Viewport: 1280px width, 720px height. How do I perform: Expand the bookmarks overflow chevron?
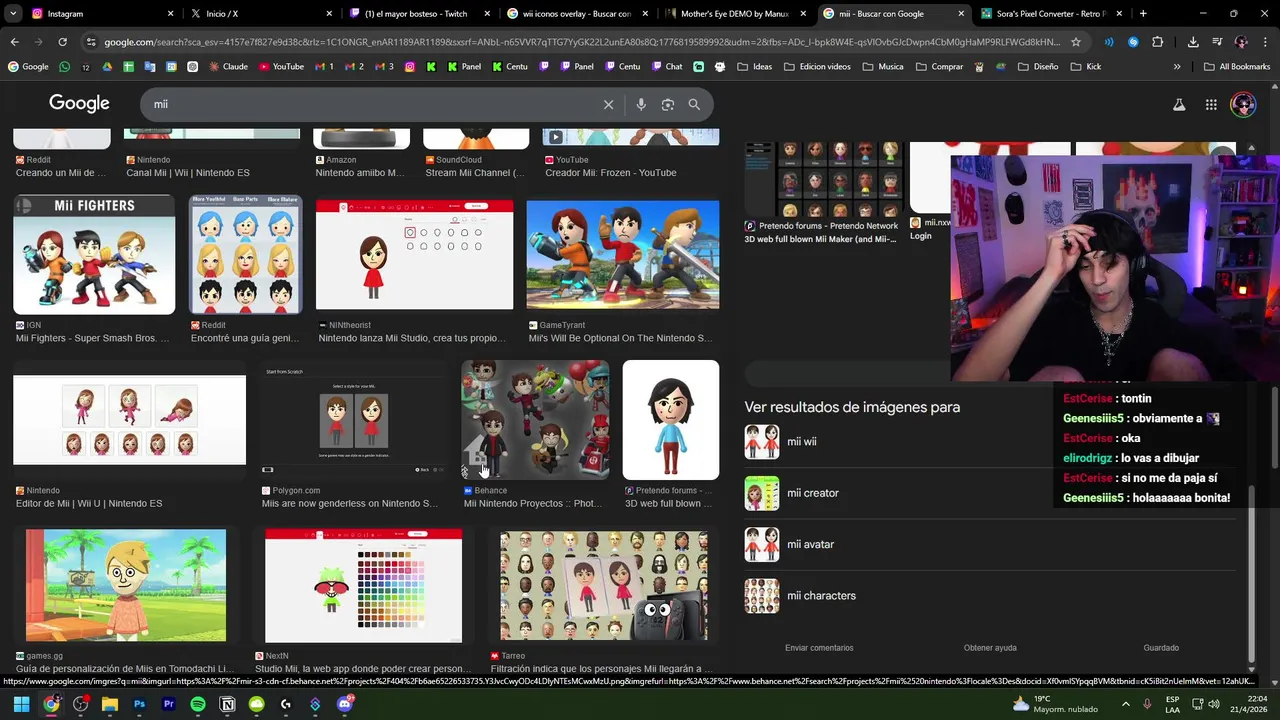click(1177, 67)
